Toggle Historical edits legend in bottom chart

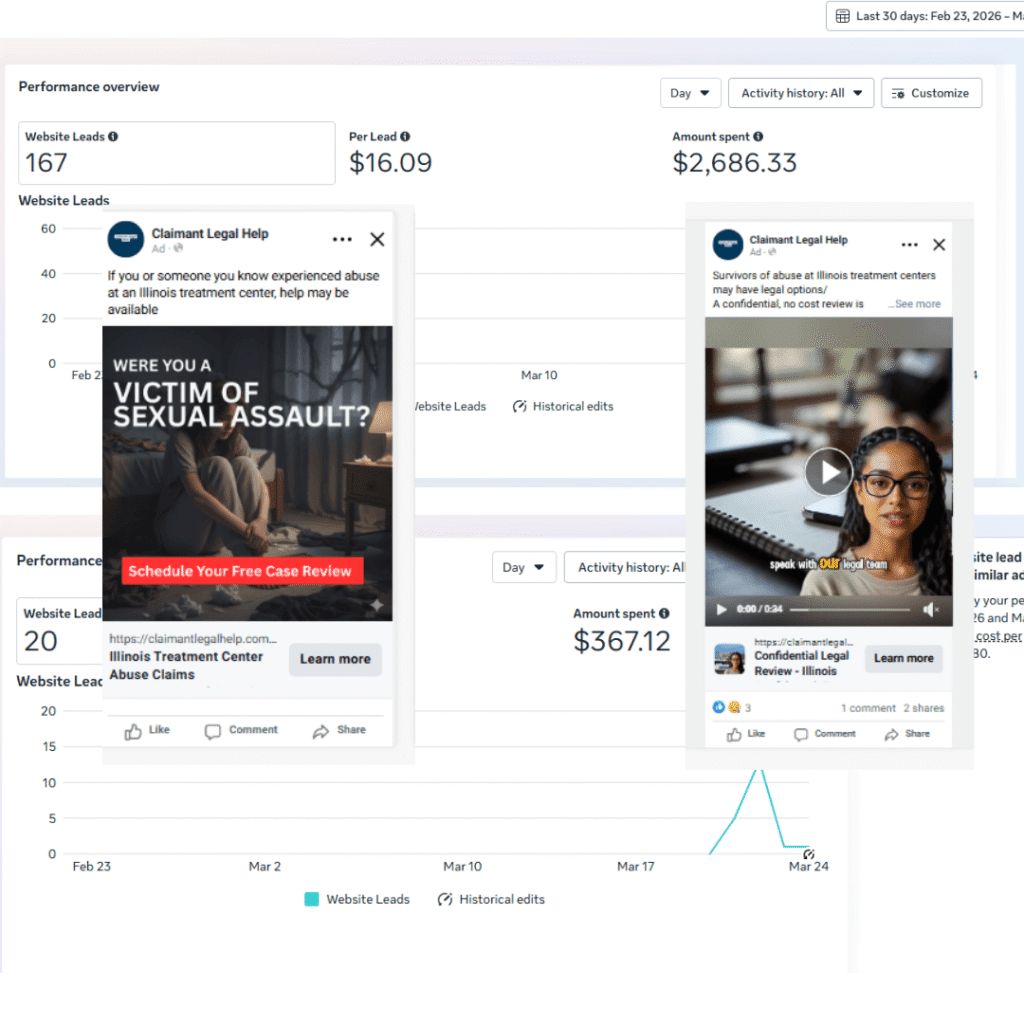tap(446, 899)
